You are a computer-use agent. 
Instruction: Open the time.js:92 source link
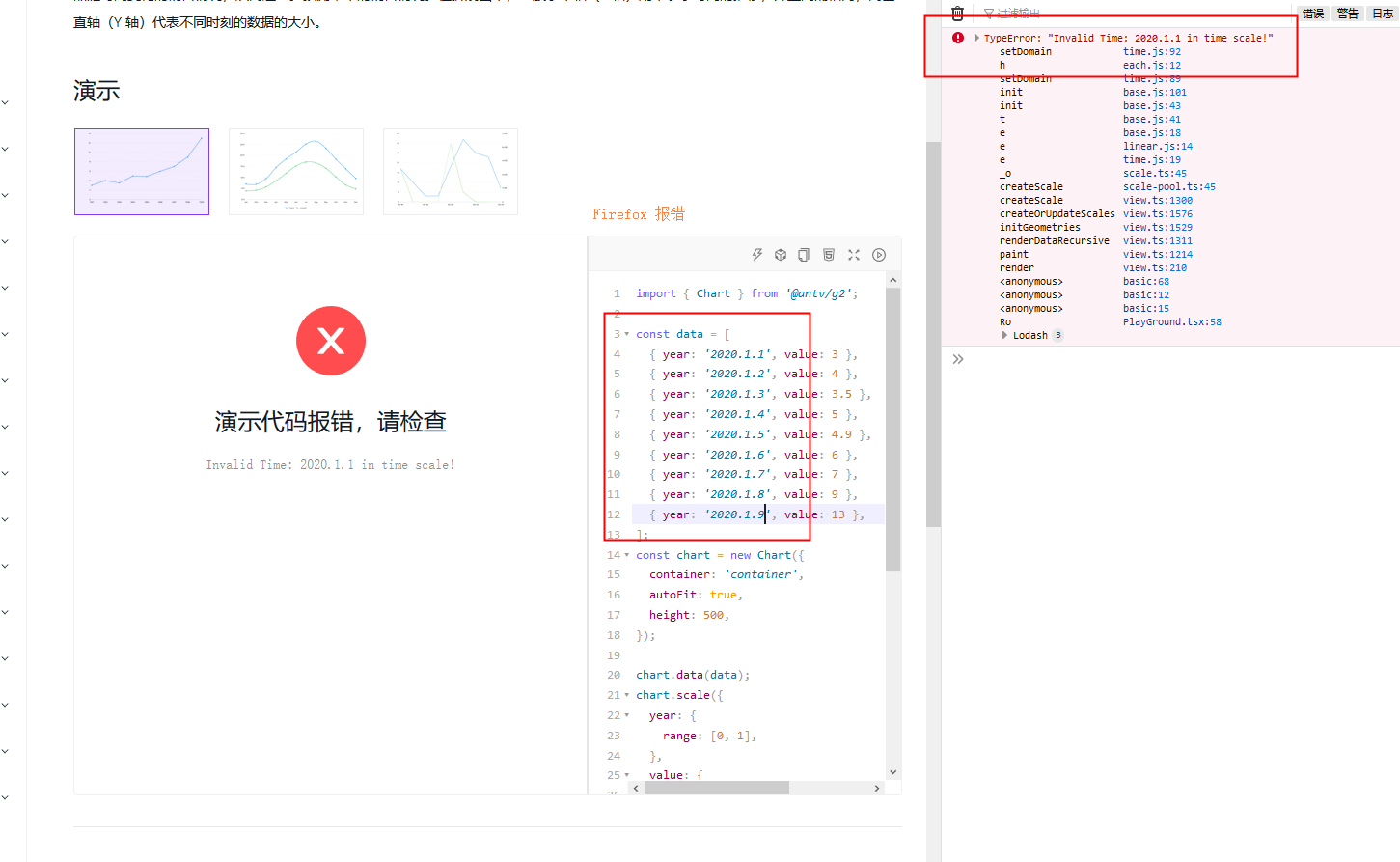pos(1152,52)
